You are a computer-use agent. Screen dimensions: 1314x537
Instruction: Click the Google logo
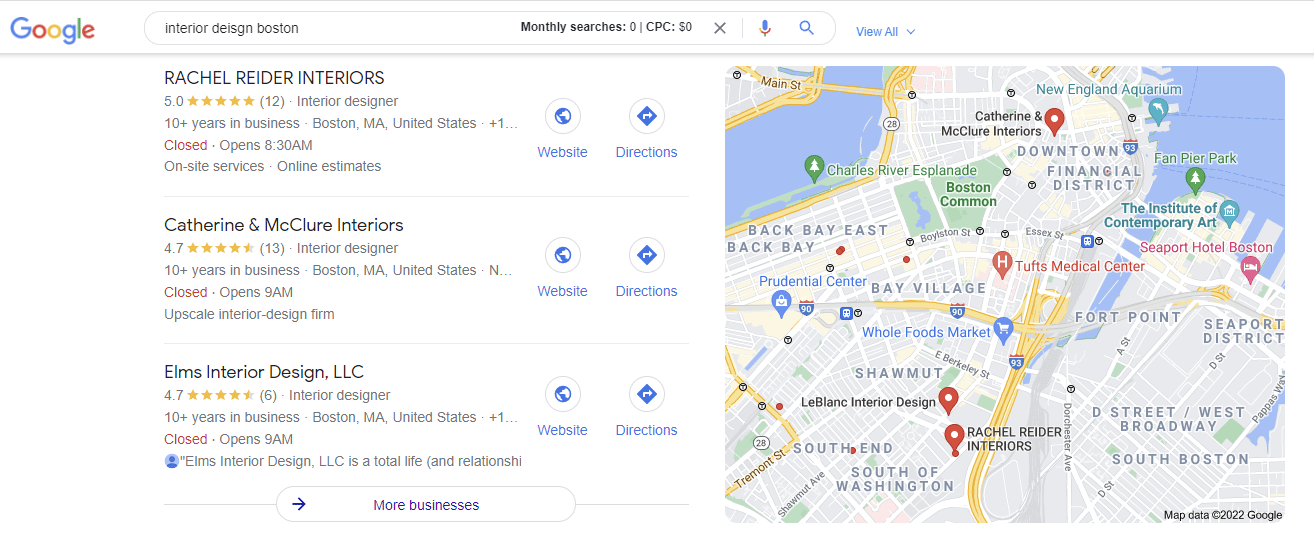point(53,29)
